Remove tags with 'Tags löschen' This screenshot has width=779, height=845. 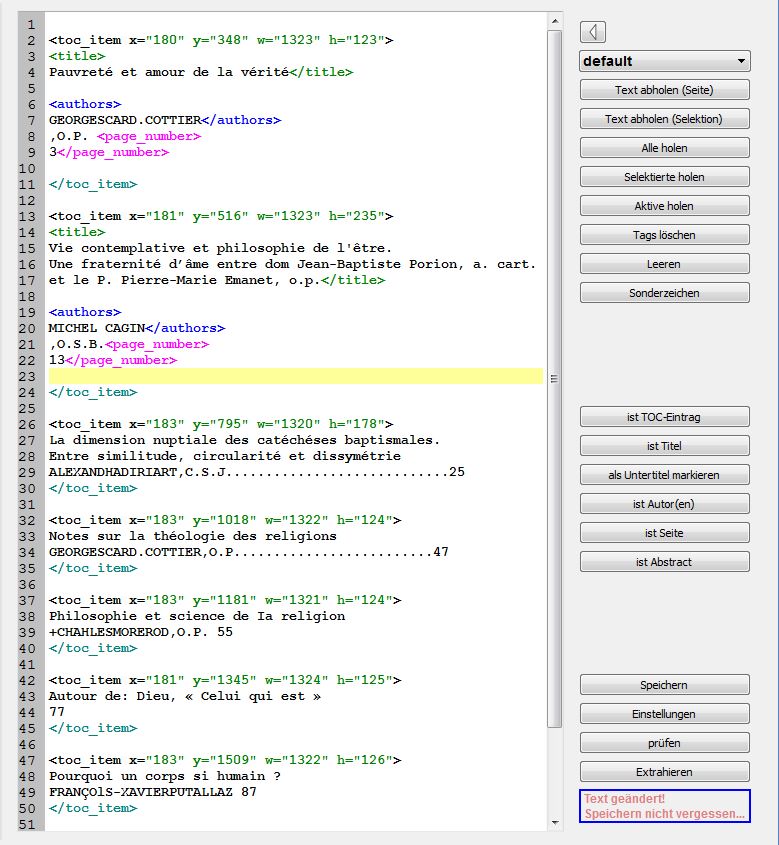(664, 236)
